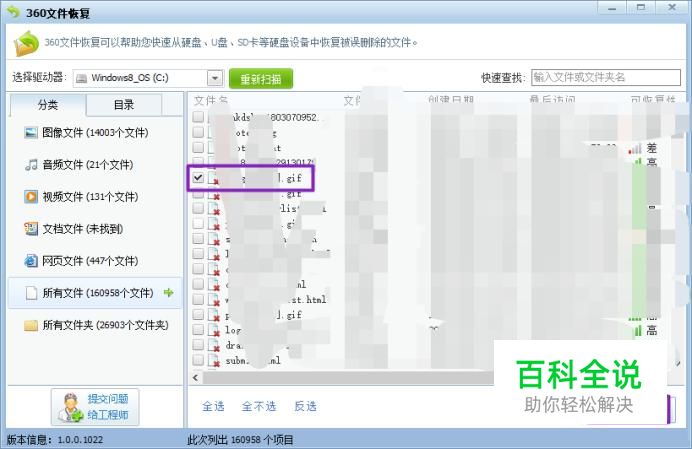Check the box for dra... file
This screenshot has height=449, width=692.
click(198, 345)
